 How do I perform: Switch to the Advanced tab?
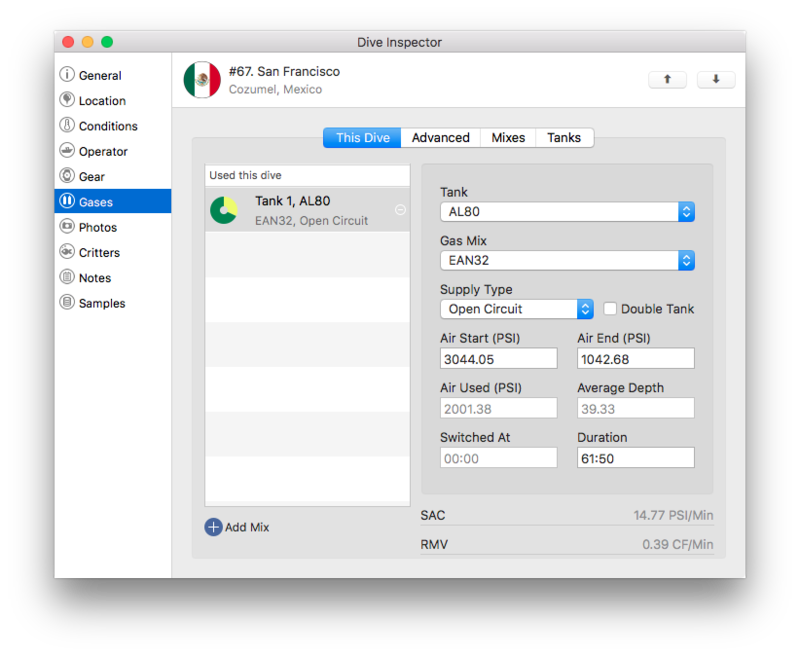(440, 138)
